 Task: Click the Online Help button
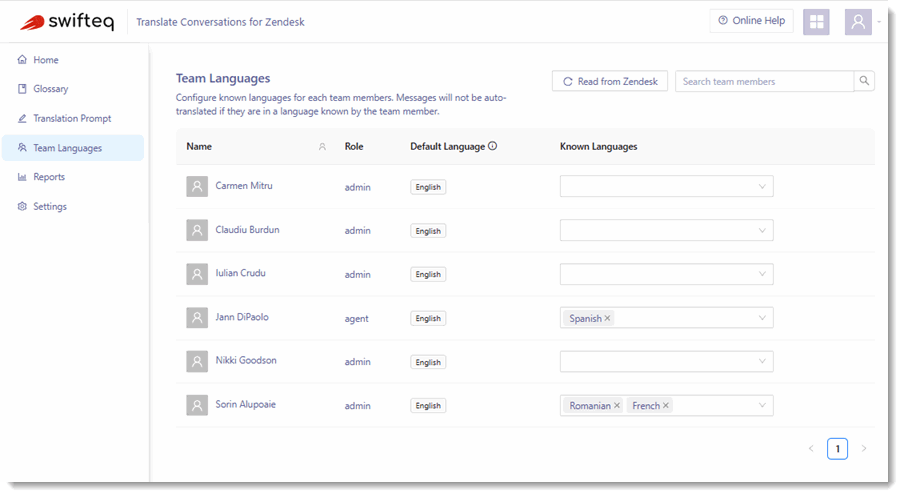tap(751, 21)
